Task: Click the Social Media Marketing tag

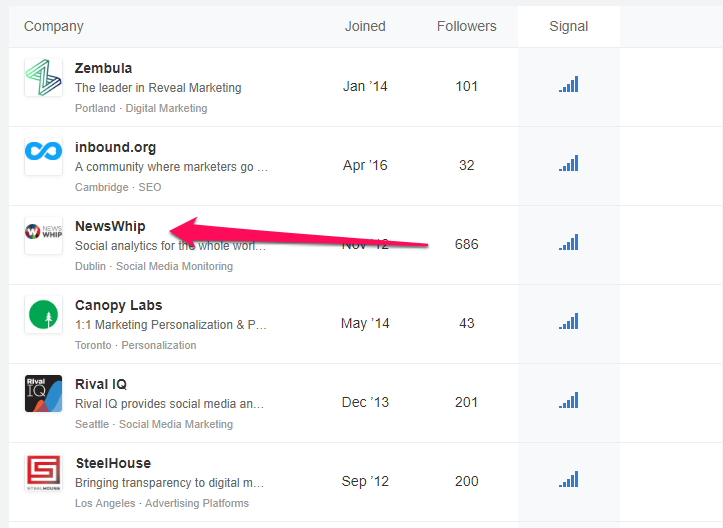Action: 176,424
